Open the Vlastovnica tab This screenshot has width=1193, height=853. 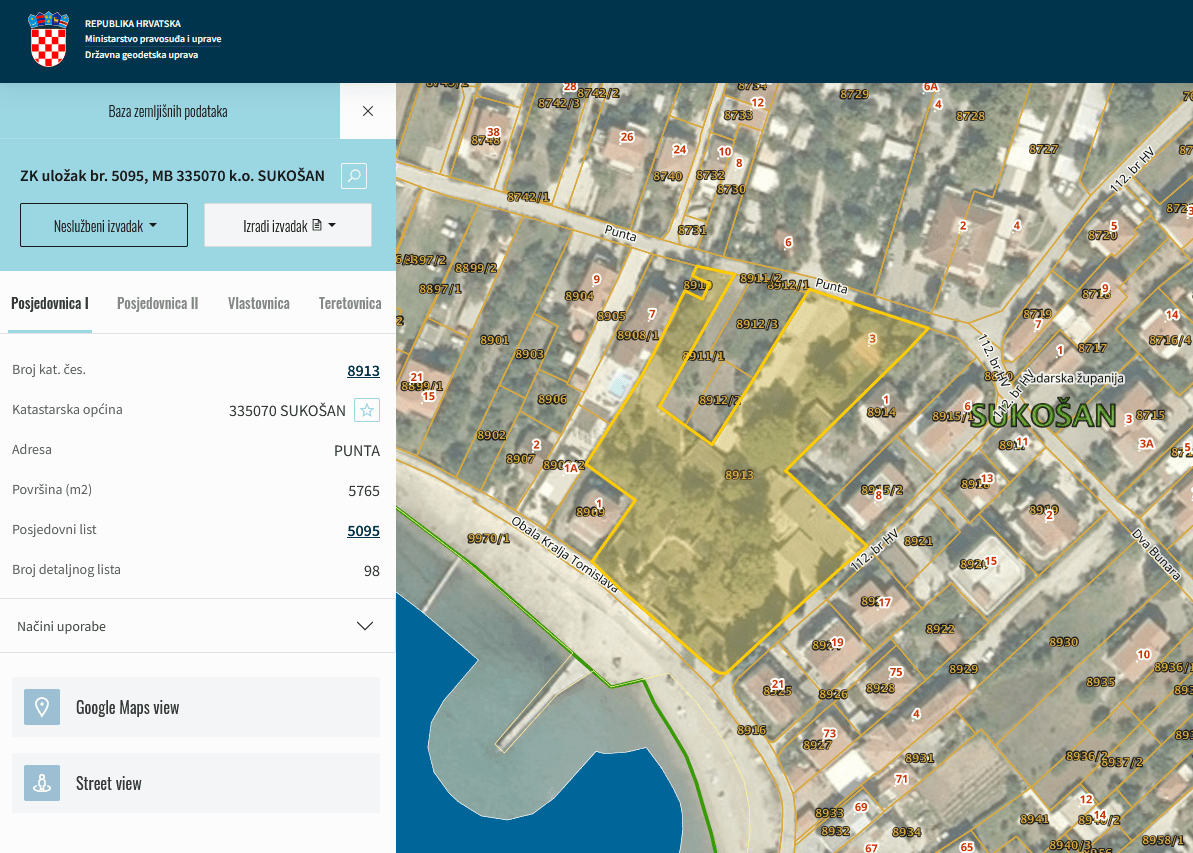point(258,303)
